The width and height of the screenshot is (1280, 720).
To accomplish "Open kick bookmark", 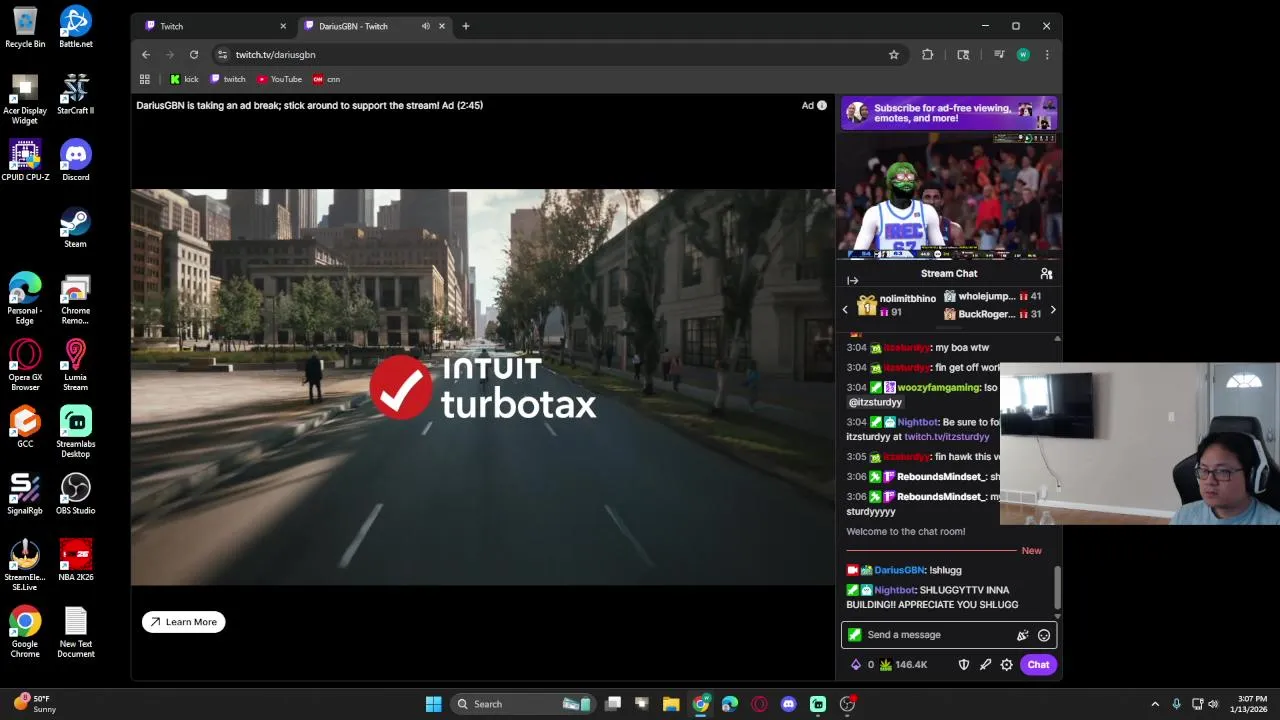I will [184, 79].
